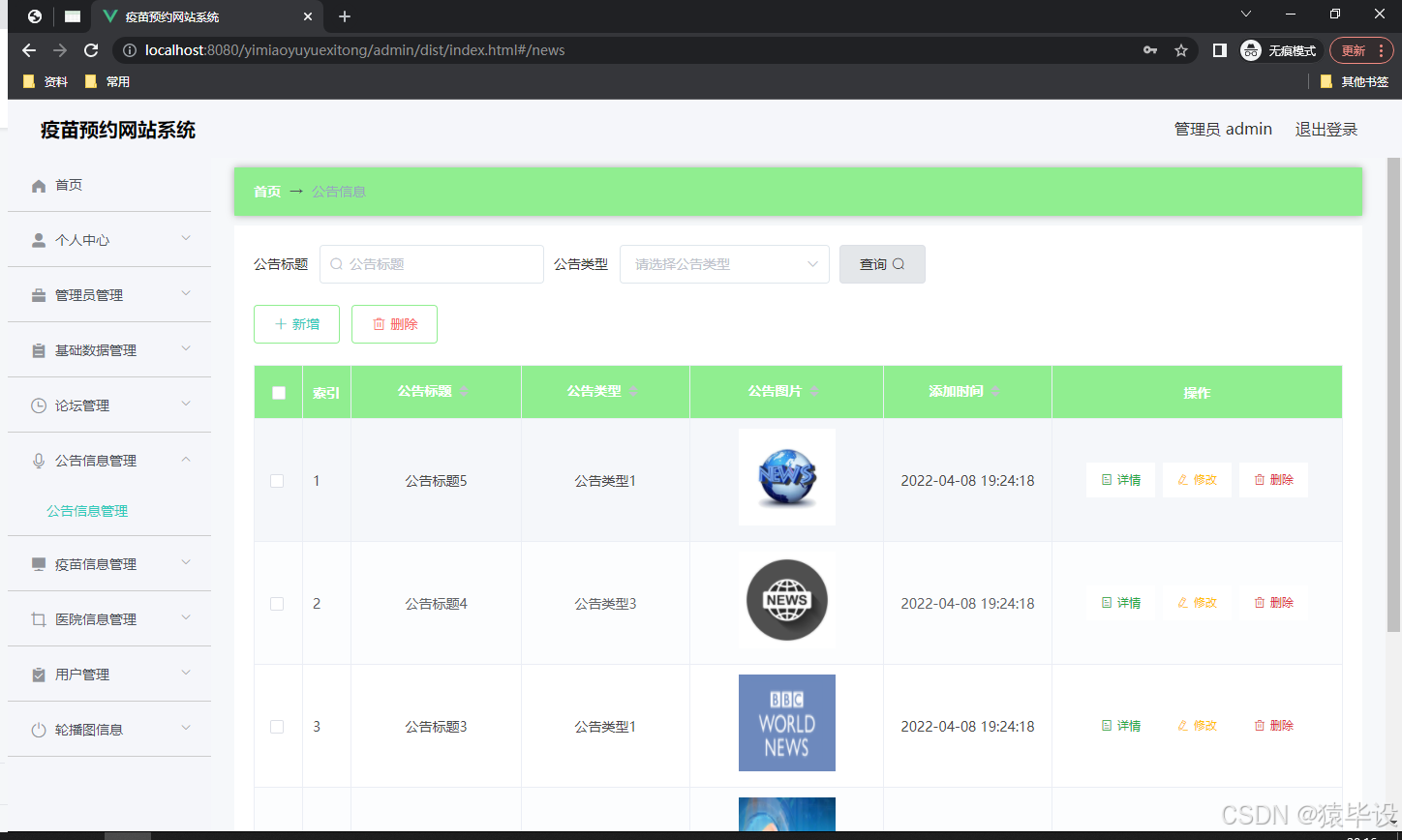Collapse the 公告信息管理 menu chevron

coord(186,459)
